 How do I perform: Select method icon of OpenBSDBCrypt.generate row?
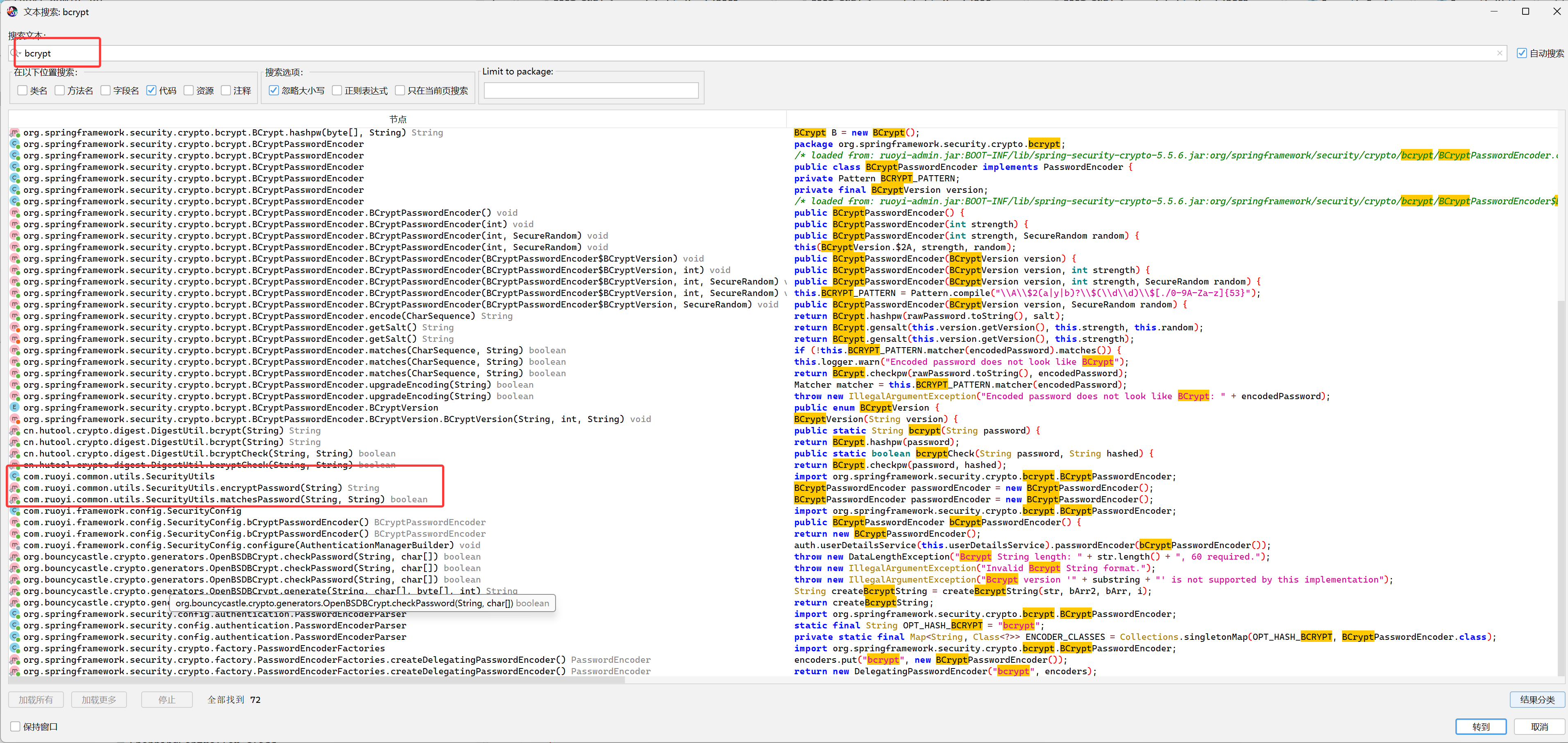[x=15, y=592]
